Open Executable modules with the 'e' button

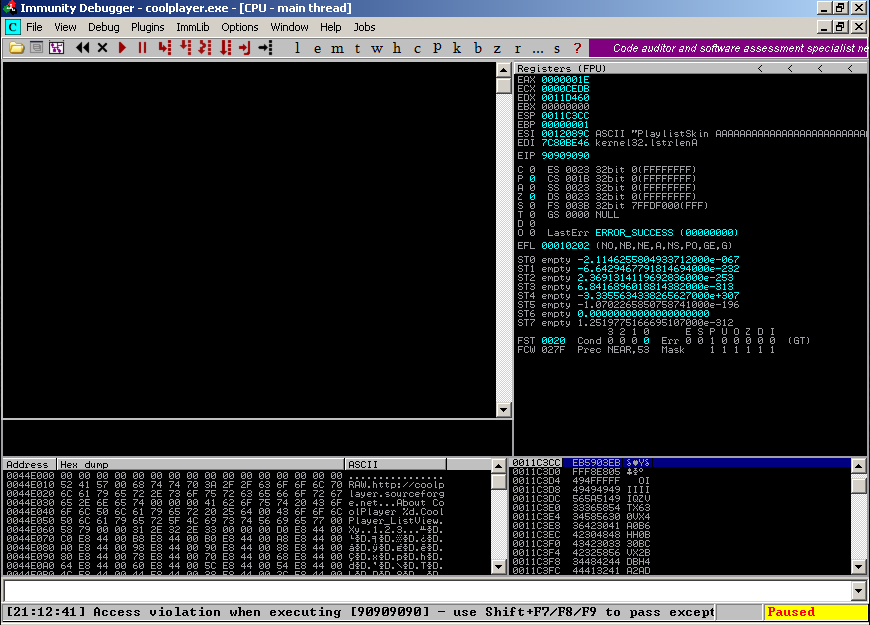click(x=317, y=48)
